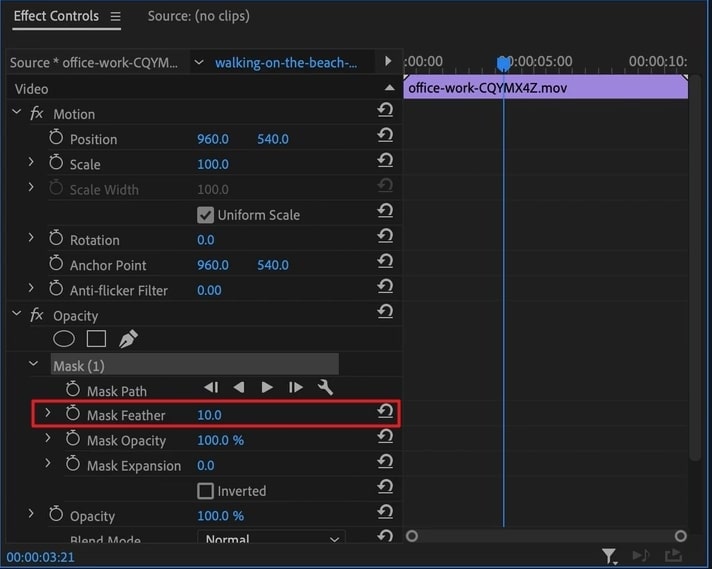Image resolution: width=712 pixels, height=569 pixels.
Task: Reset the Rotation parameter
Action: coord(385,236)
